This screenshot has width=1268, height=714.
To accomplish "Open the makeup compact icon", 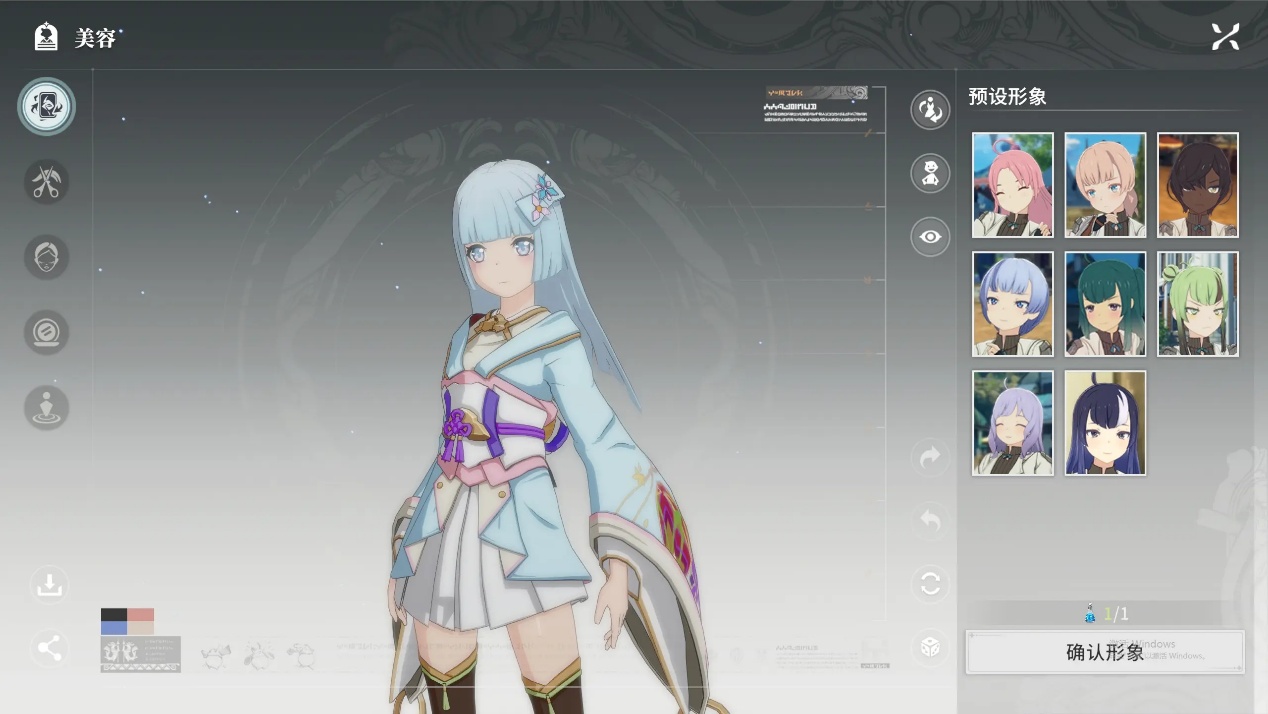I will [x=46, y=332].
